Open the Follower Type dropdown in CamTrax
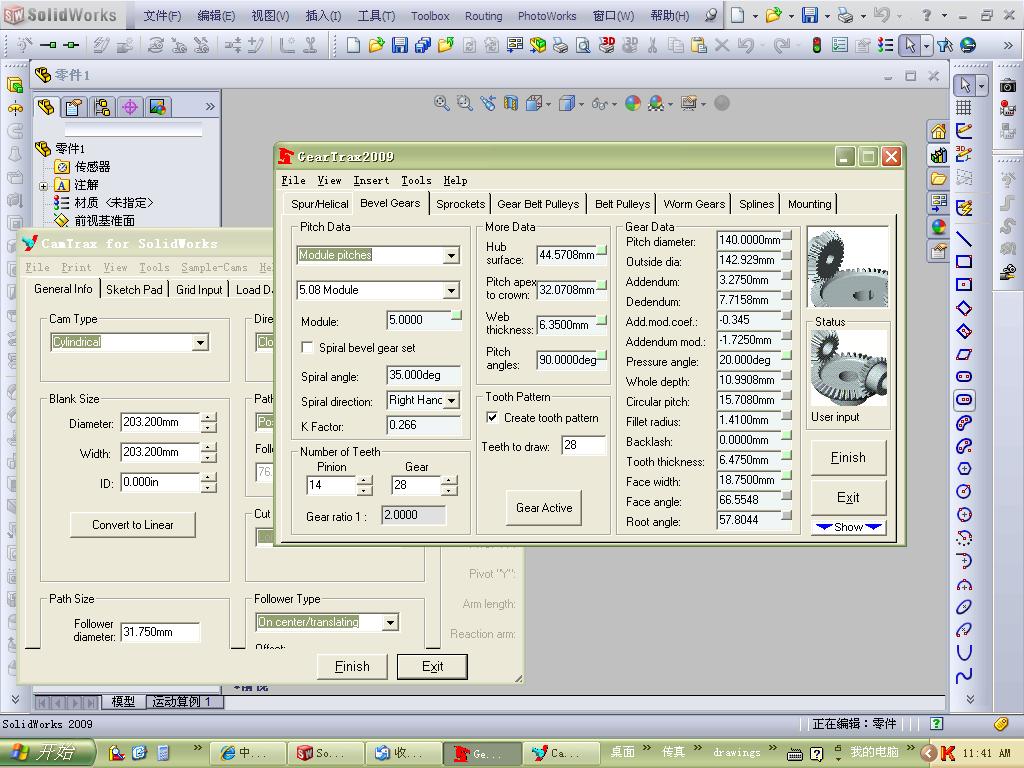 point(390,622)
